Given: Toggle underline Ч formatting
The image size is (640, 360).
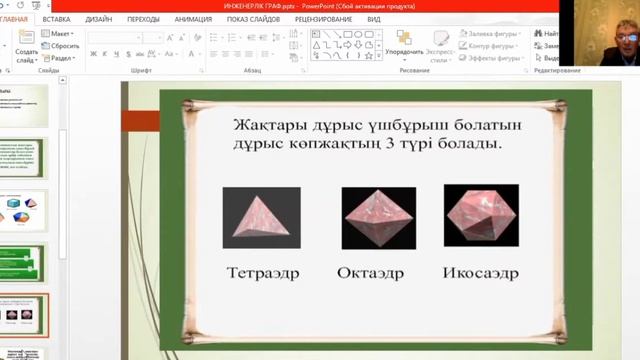Looking at the screenshot, I should 116,54.
